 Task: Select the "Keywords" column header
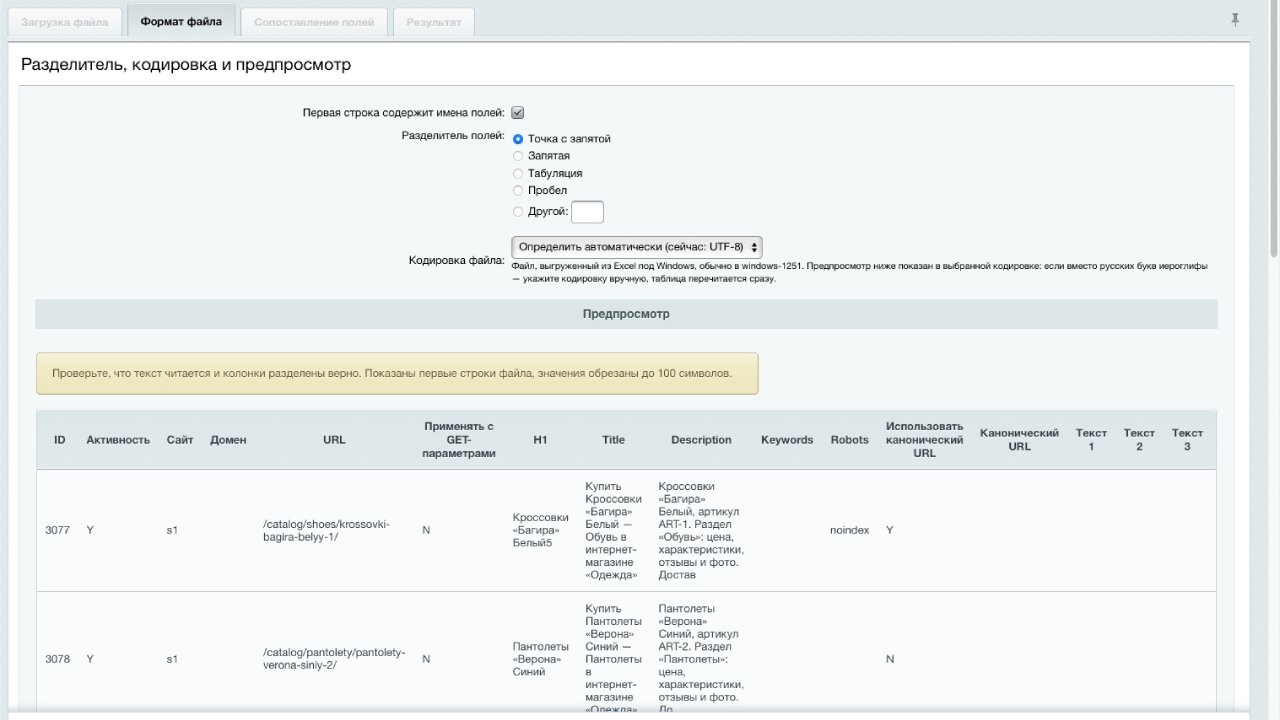(787, 440)
